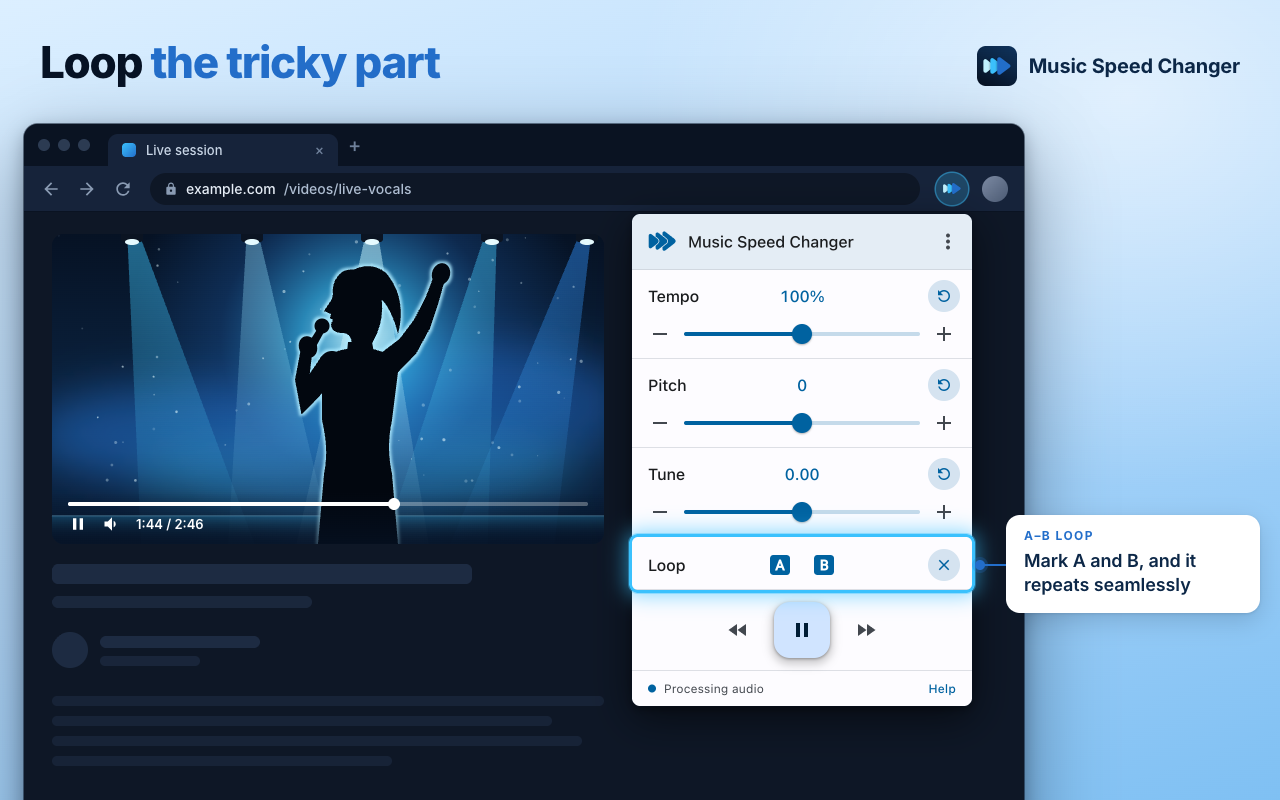Click the Music Speed Changer toolbar extension icon

click(x=952, y=189)
